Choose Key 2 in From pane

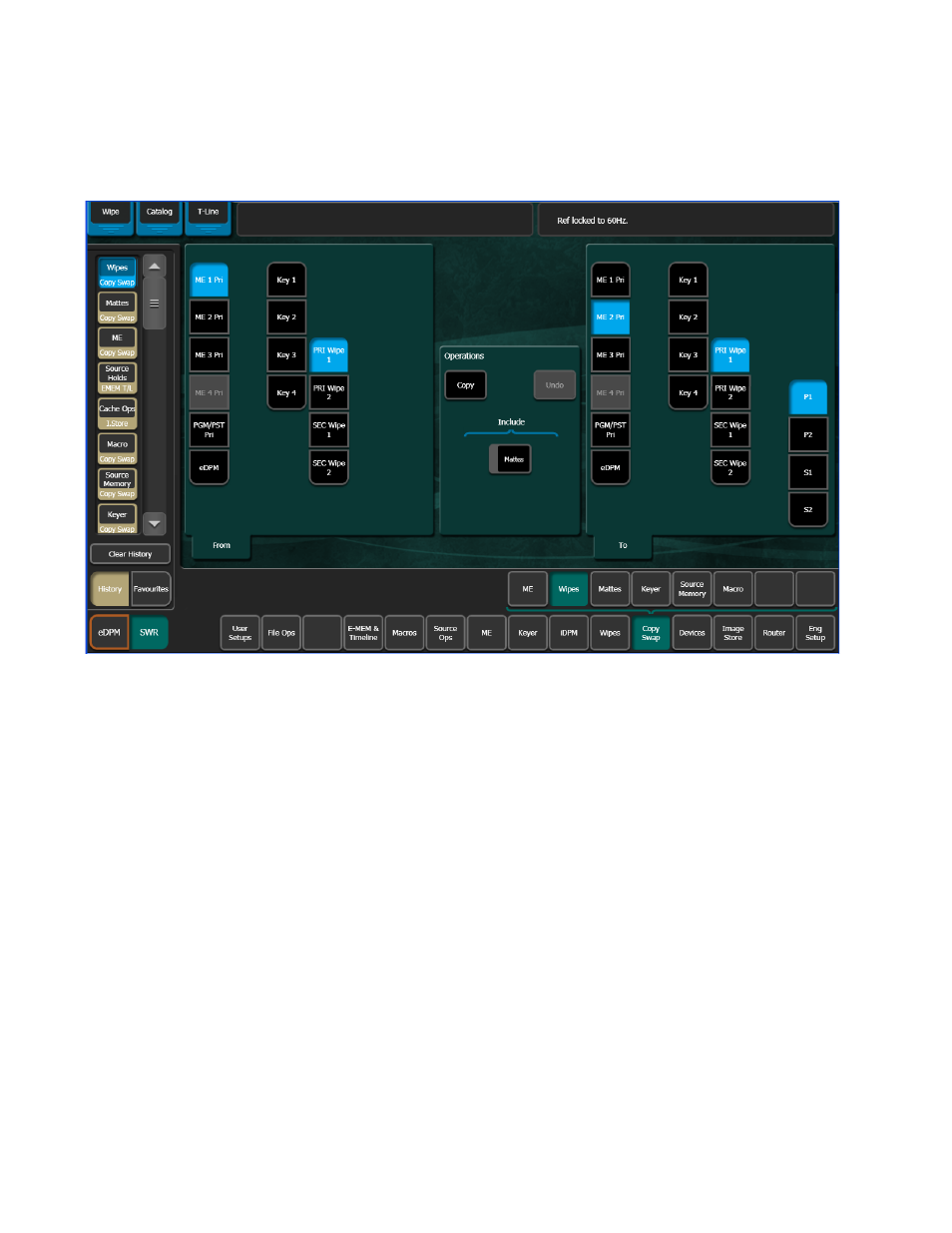click(x=286, y=317)
